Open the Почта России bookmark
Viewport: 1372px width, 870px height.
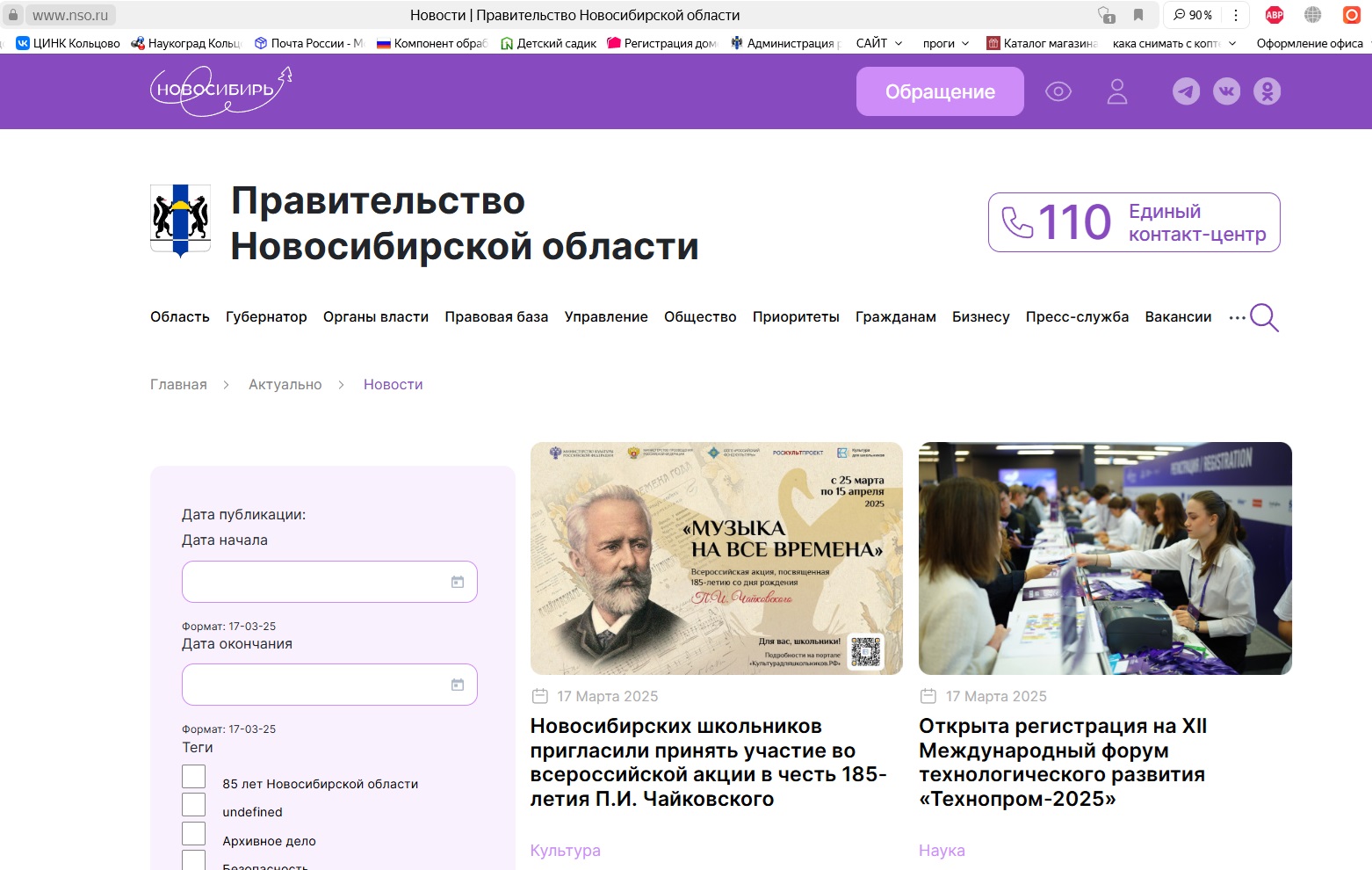(x=308, y=43)
